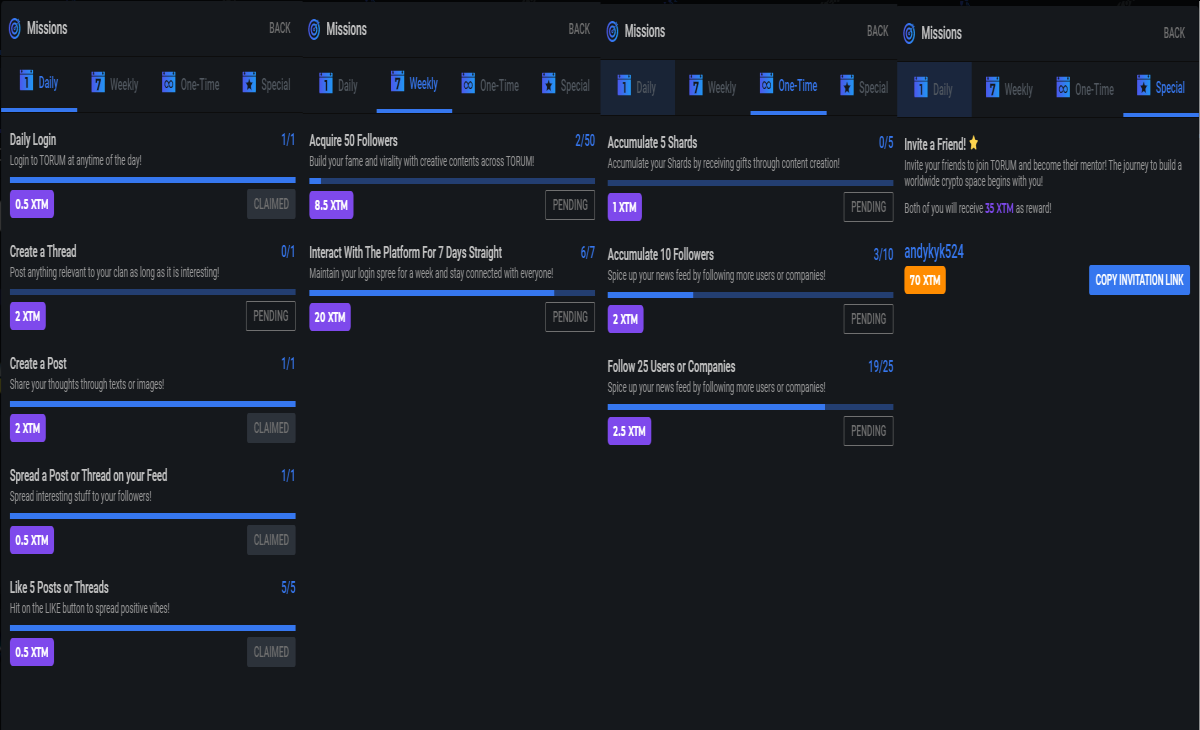Click the "Accumulate 5 Shards" title
The image size is (1200, 730).
tap(653, 142)
